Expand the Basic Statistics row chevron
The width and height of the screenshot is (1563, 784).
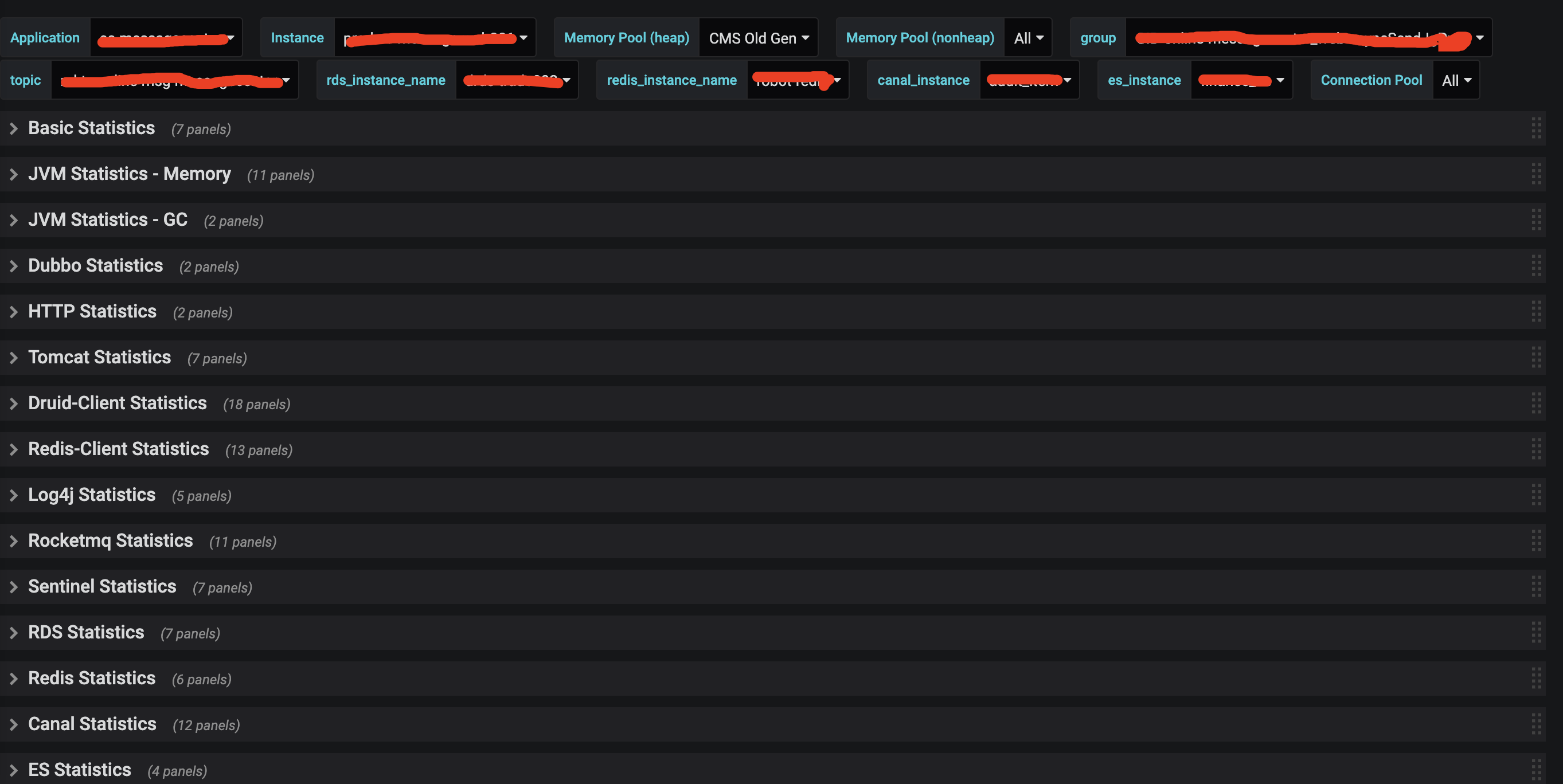click(13, 128)
